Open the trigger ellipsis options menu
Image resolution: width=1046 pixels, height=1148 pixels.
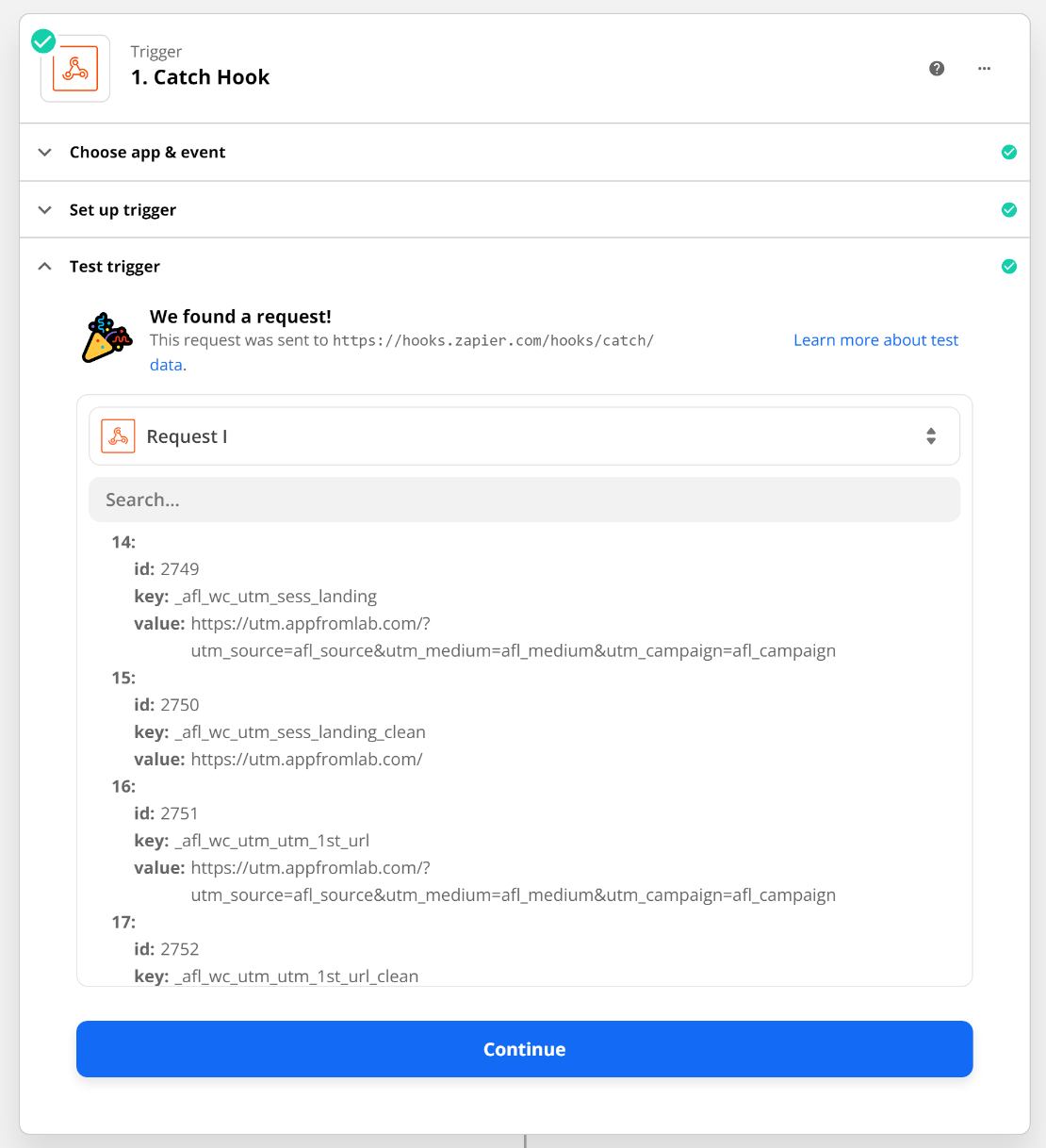click(x=984, y=68)
